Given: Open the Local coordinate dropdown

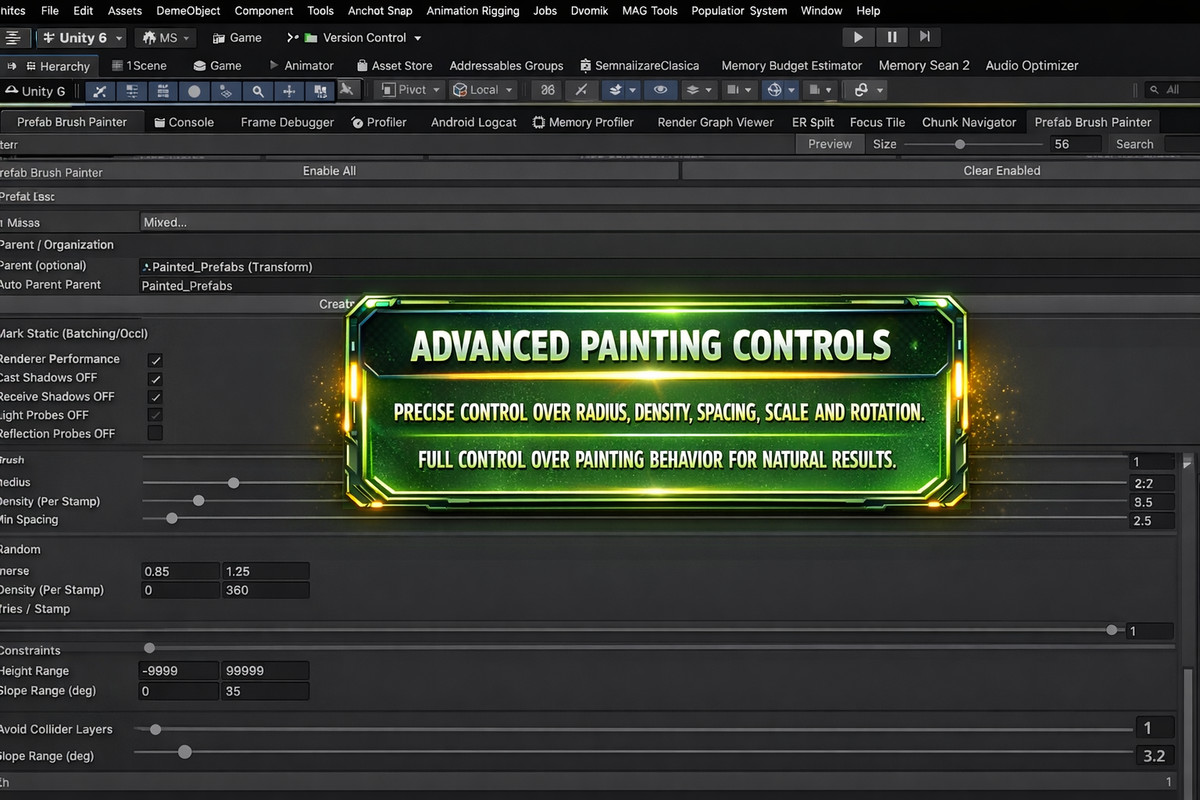Looking at the screenshot, I should point(483,89).
